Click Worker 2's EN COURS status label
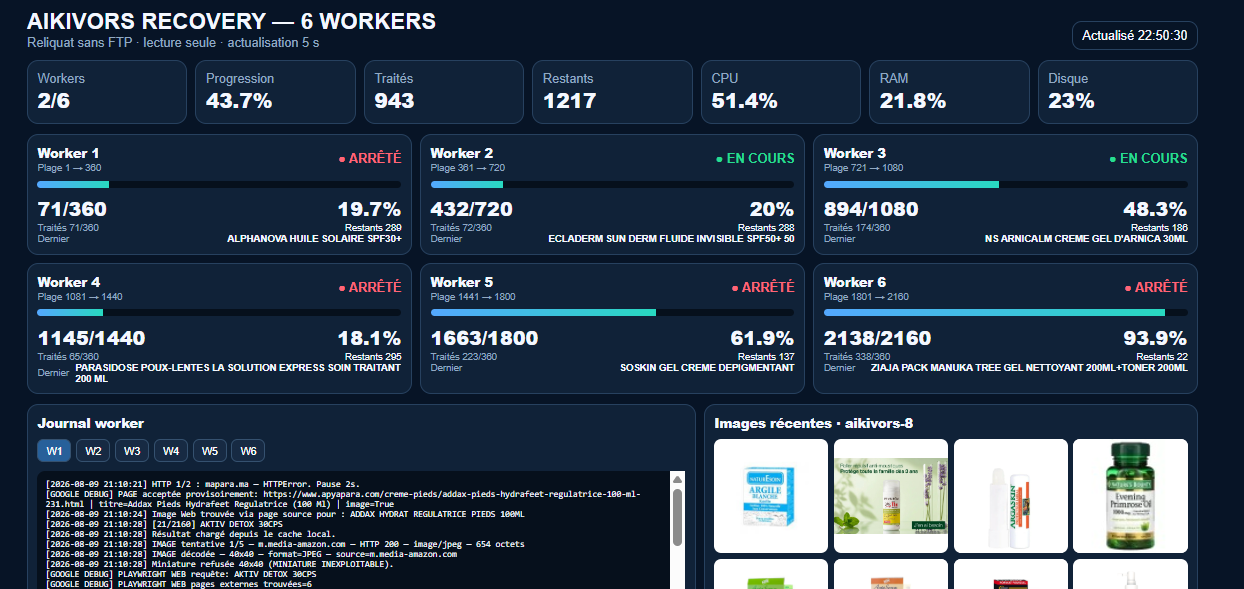Image resolution: width=1244 pixels, height=589 pixels. pos(755,158)
